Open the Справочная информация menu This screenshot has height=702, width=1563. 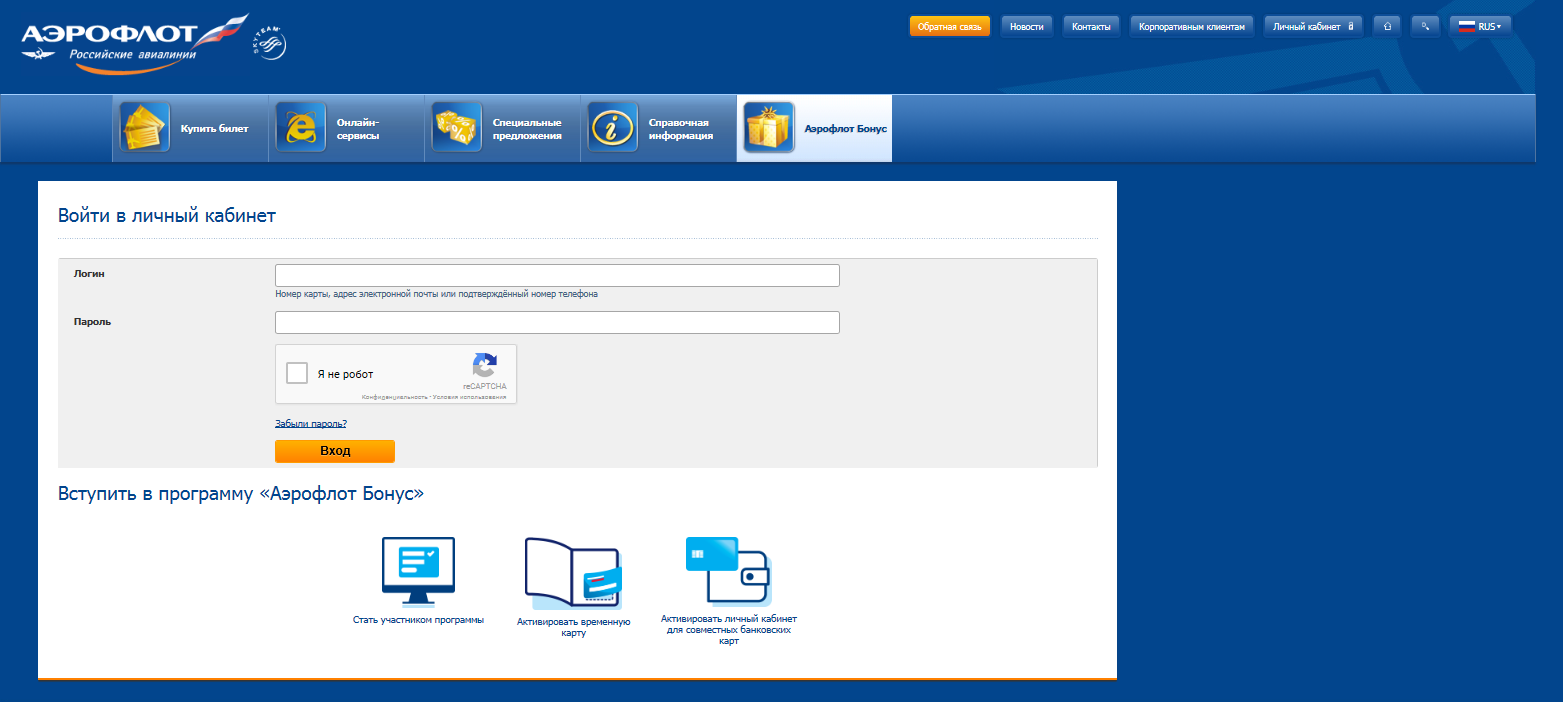(658, 128)
